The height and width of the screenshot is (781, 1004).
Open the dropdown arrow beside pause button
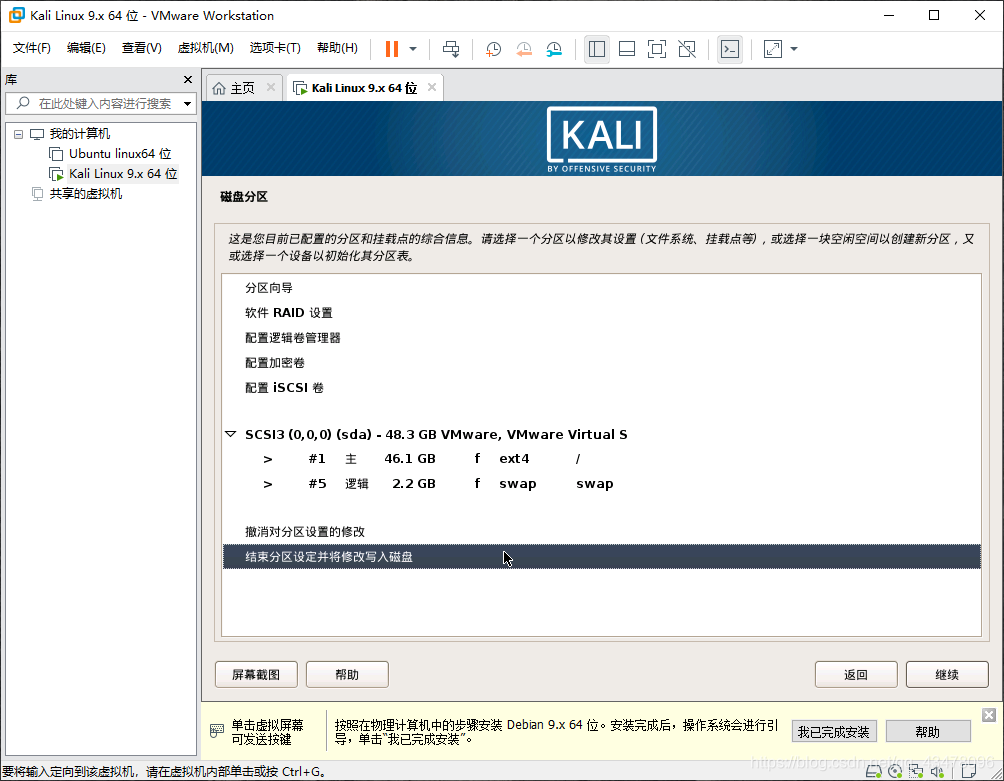click(x=413, y=49)
